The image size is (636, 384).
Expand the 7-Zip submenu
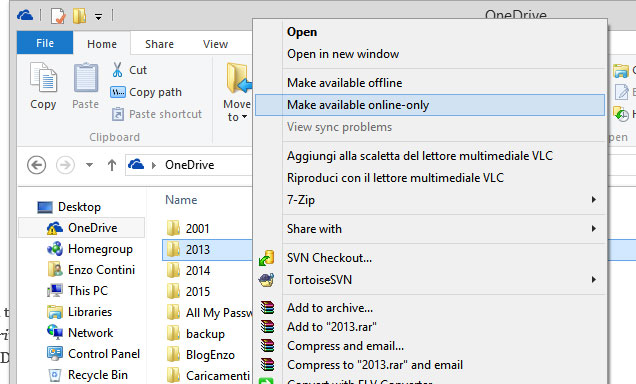[x=430, y=200]
